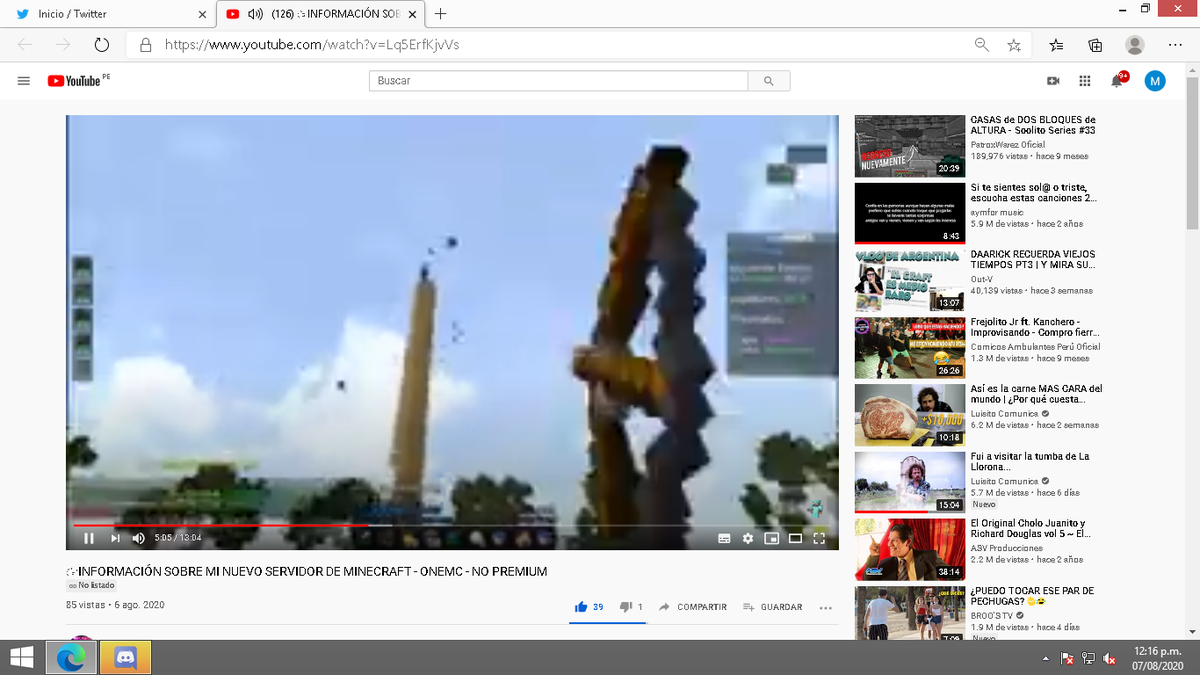Screen dimensions: 1200x675
Task: Open 'Frejolito Jr ft. Kanchero' video thumbnail
Action: click(909, 348)
